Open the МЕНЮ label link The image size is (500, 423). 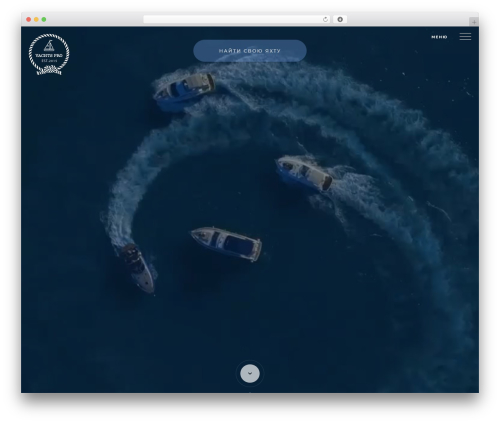(x=439, y=37)
